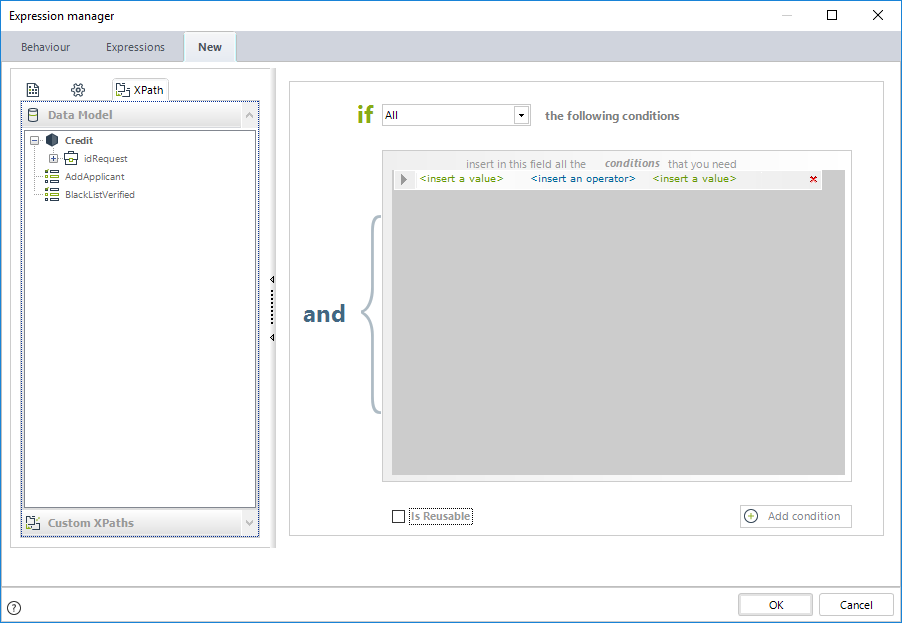Click the BlackListVerified attribute icon
The width and height of the screenshot is (902, 623).
[52, 194]
